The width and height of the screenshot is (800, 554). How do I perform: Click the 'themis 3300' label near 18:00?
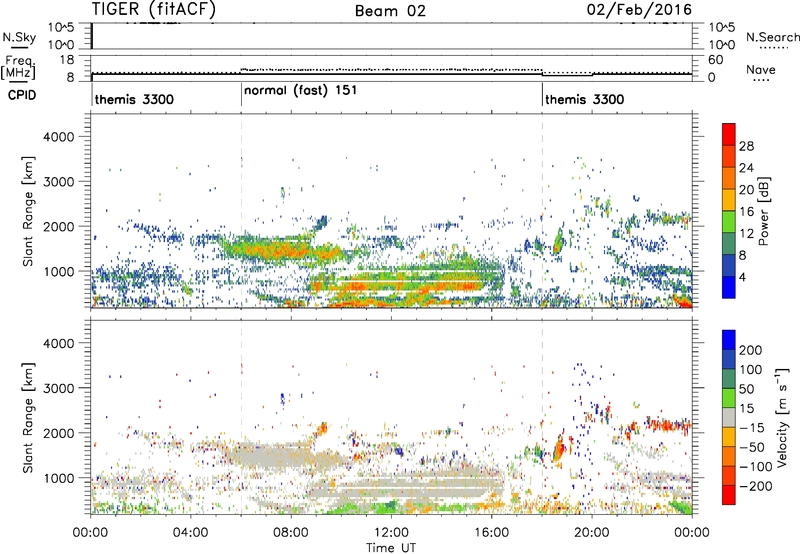tap(584, 99)
